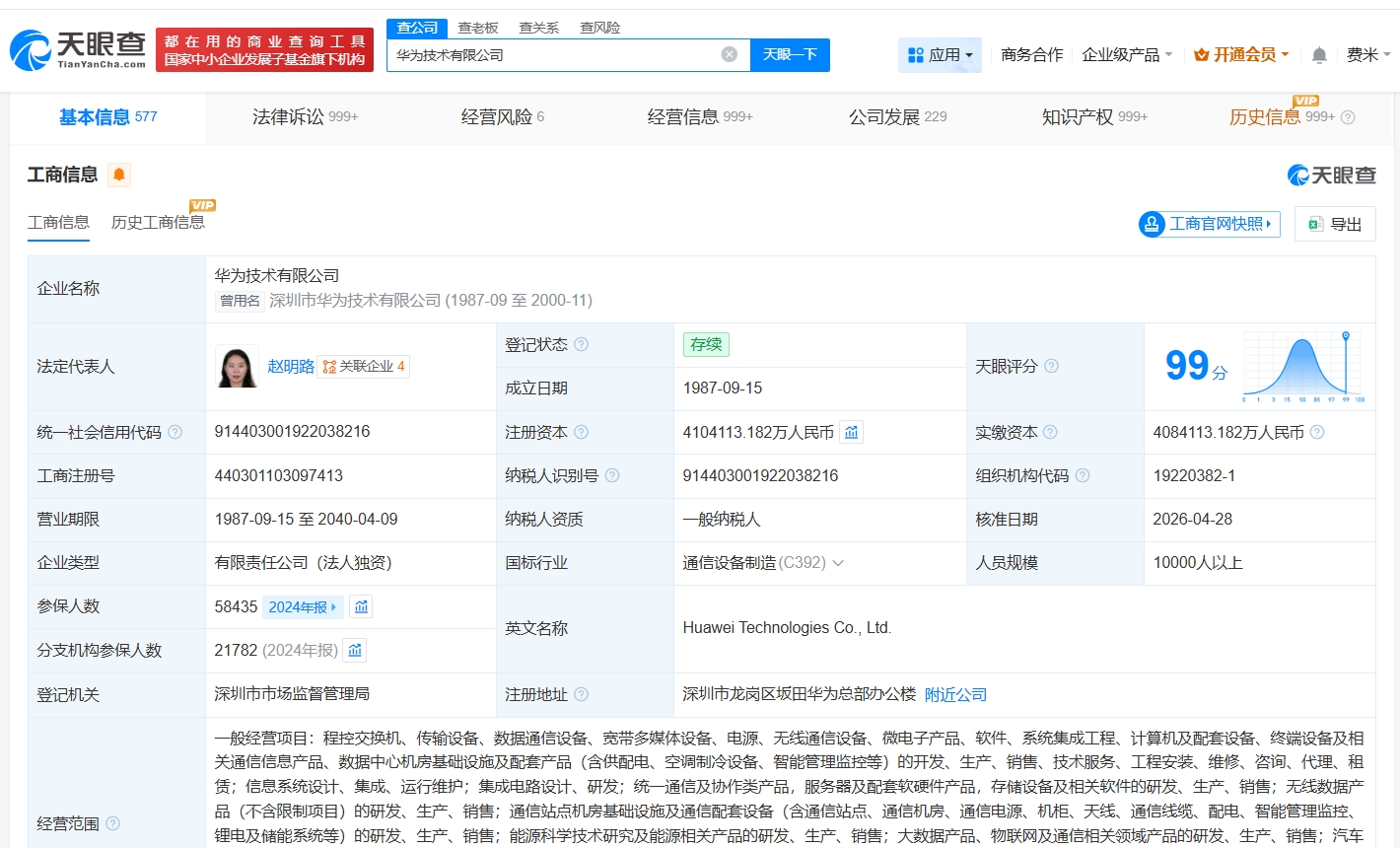Open the notification bell in the header
The image size is (1400, 848).
(1319, 55)
